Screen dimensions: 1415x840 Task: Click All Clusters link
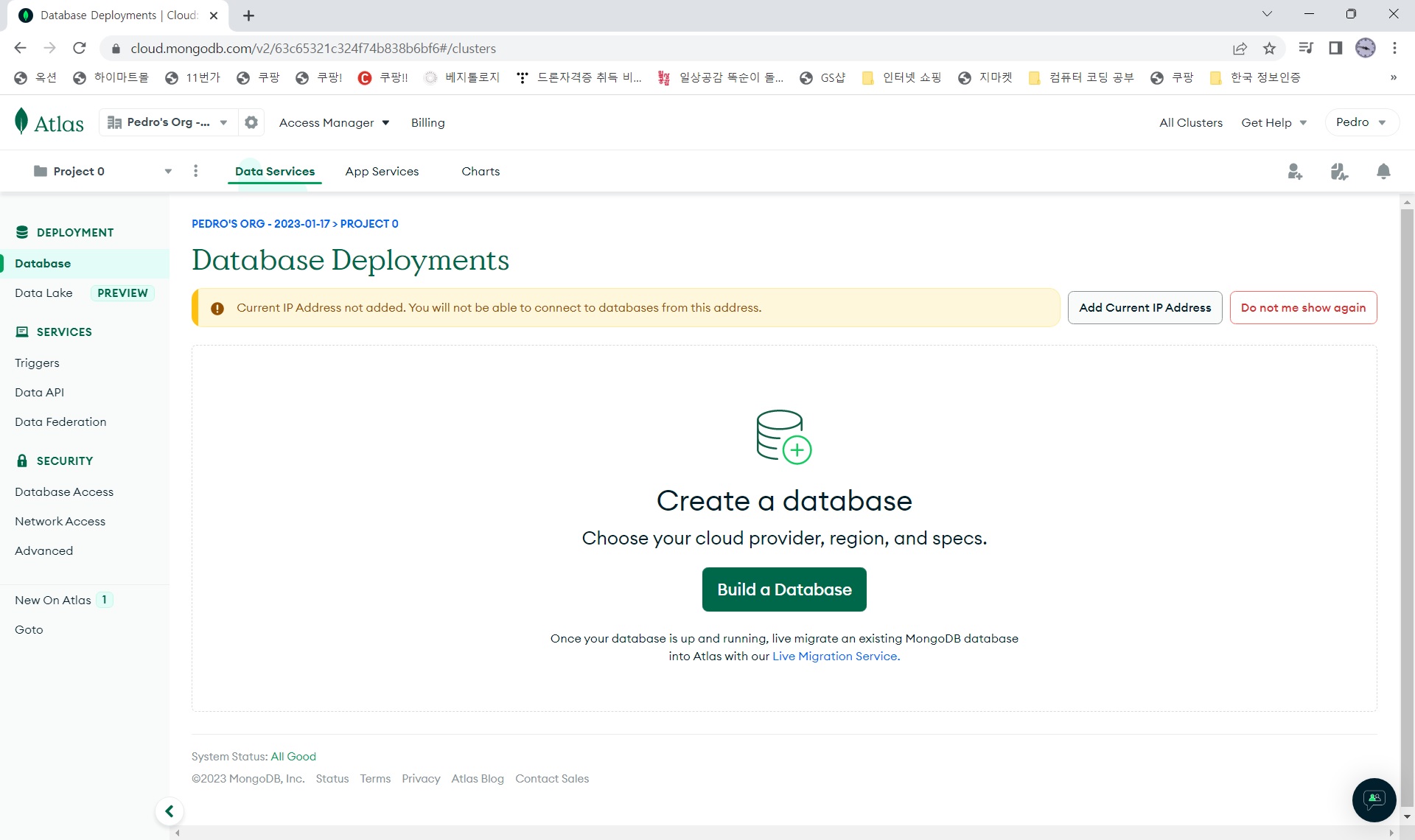pos(1191,122)
